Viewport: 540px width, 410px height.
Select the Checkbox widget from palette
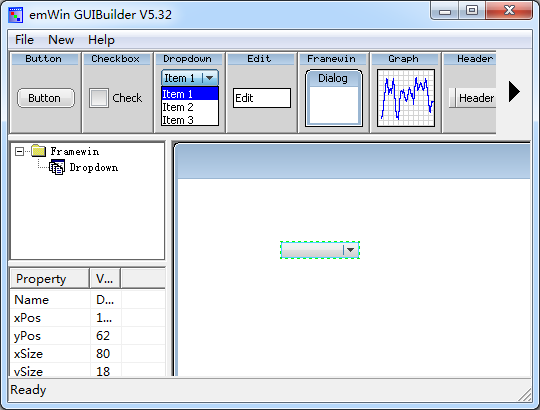[117, 92]
